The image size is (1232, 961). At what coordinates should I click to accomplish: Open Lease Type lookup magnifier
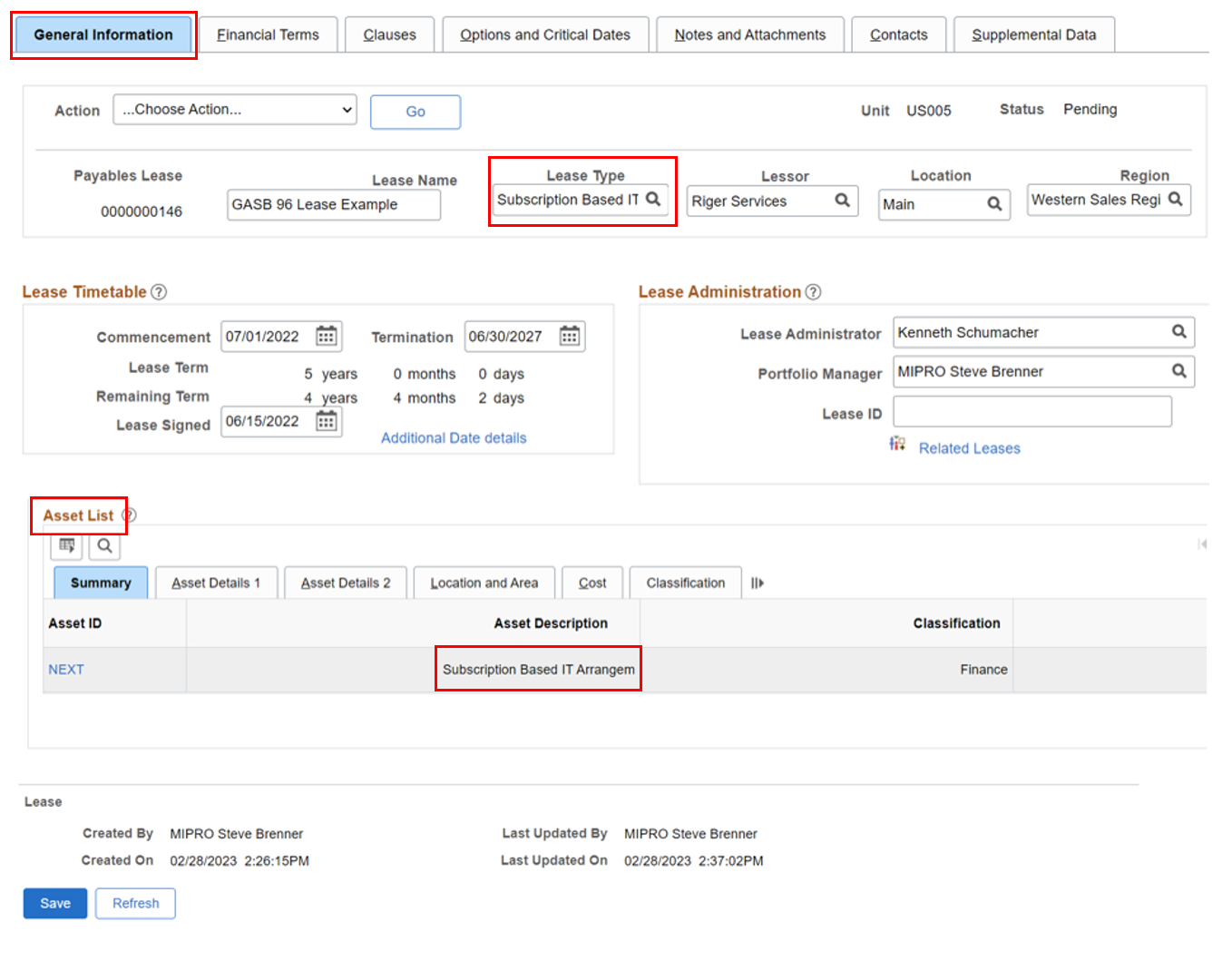[x=653, y=200]
